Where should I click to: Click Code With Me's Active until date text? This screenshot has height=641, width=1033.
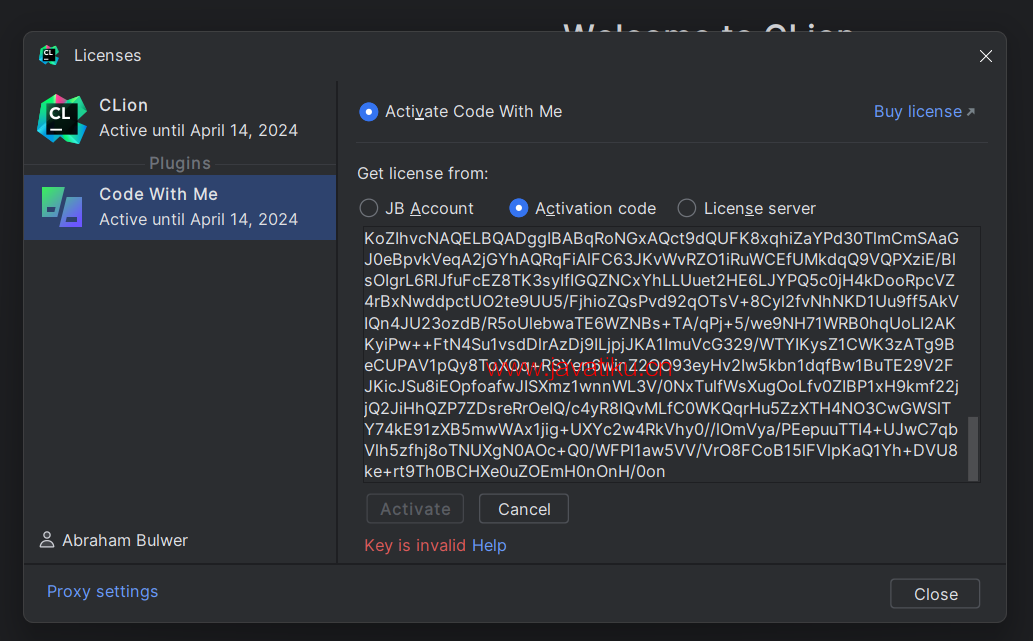coord(198,219)
